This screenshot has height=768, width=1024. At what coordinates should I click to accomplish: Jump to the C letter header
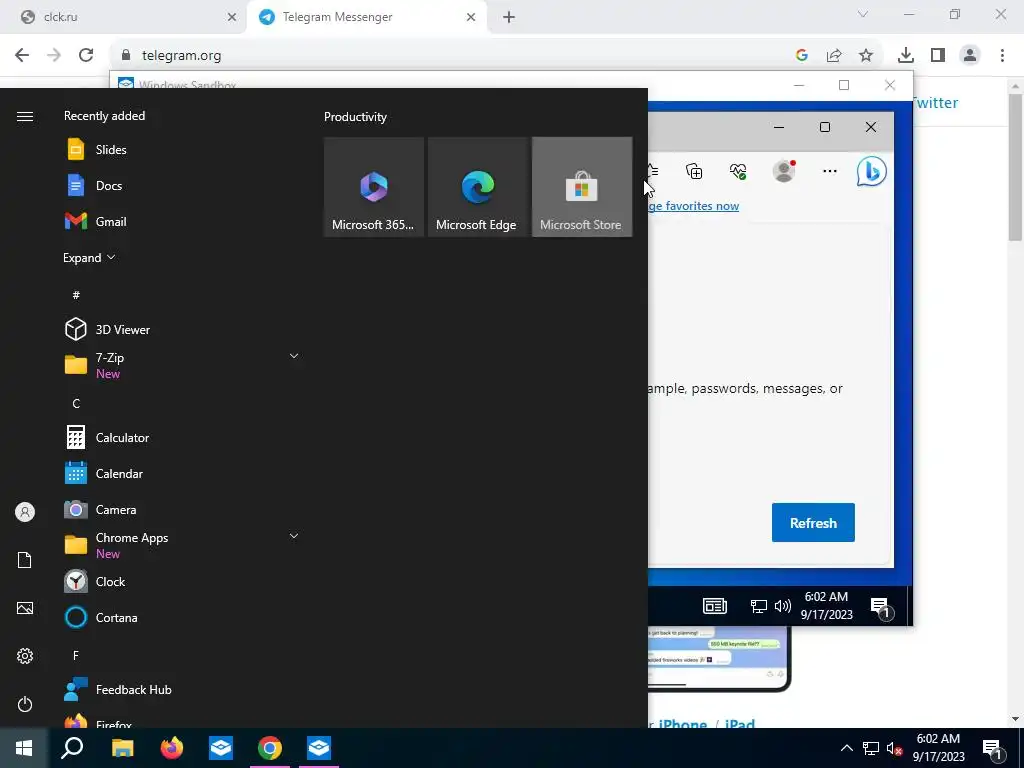(x=76, y=404)
